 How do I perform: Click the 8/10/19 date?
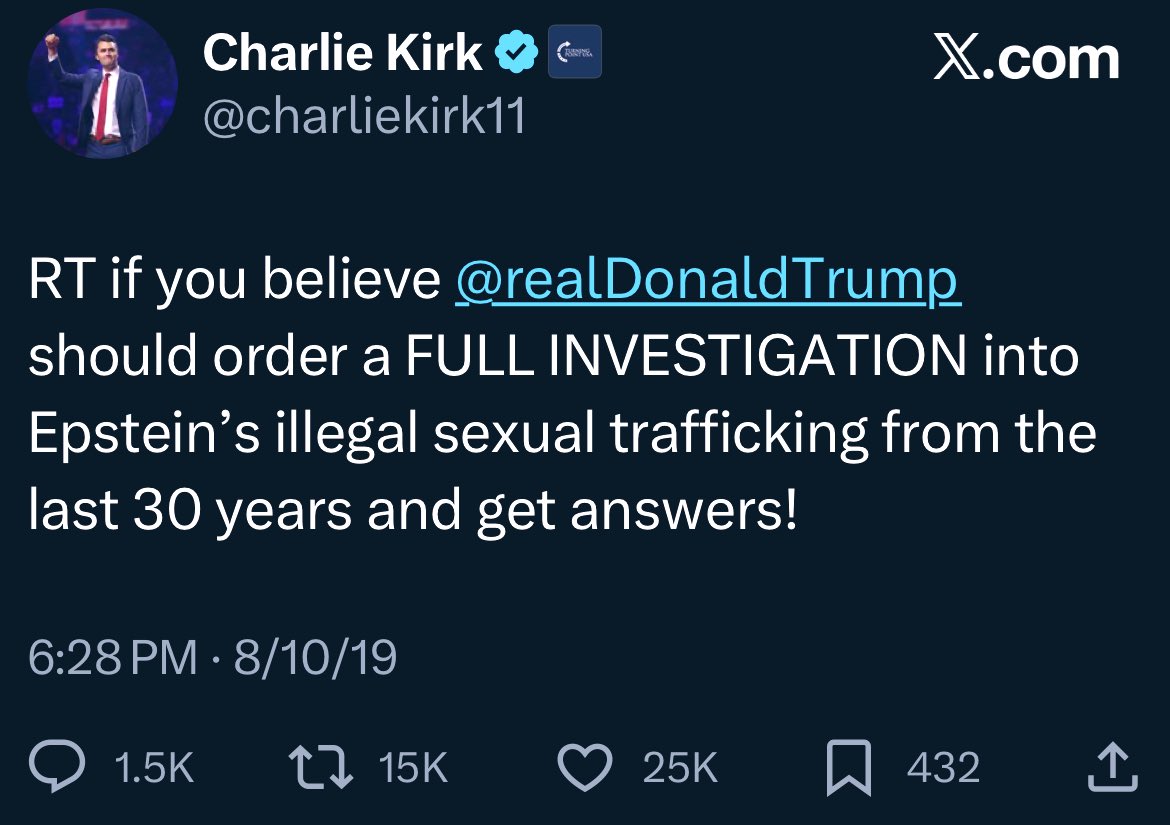click(x=315, y=657)
